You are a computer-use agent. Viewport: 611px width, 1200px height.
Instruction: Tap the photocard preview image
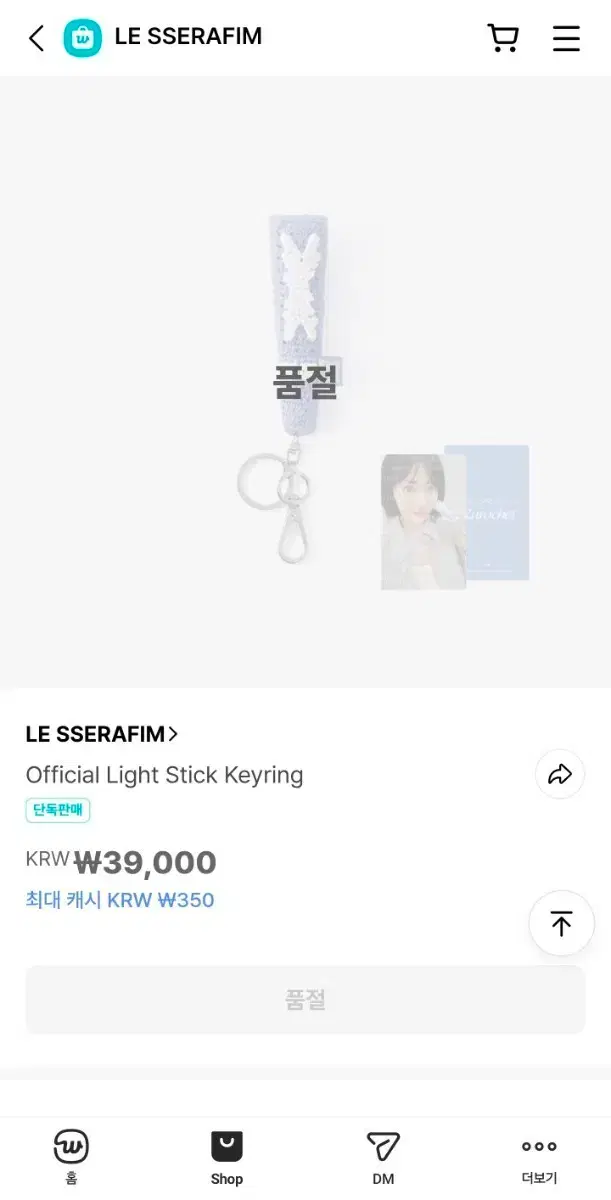click(x=423, y=520)
